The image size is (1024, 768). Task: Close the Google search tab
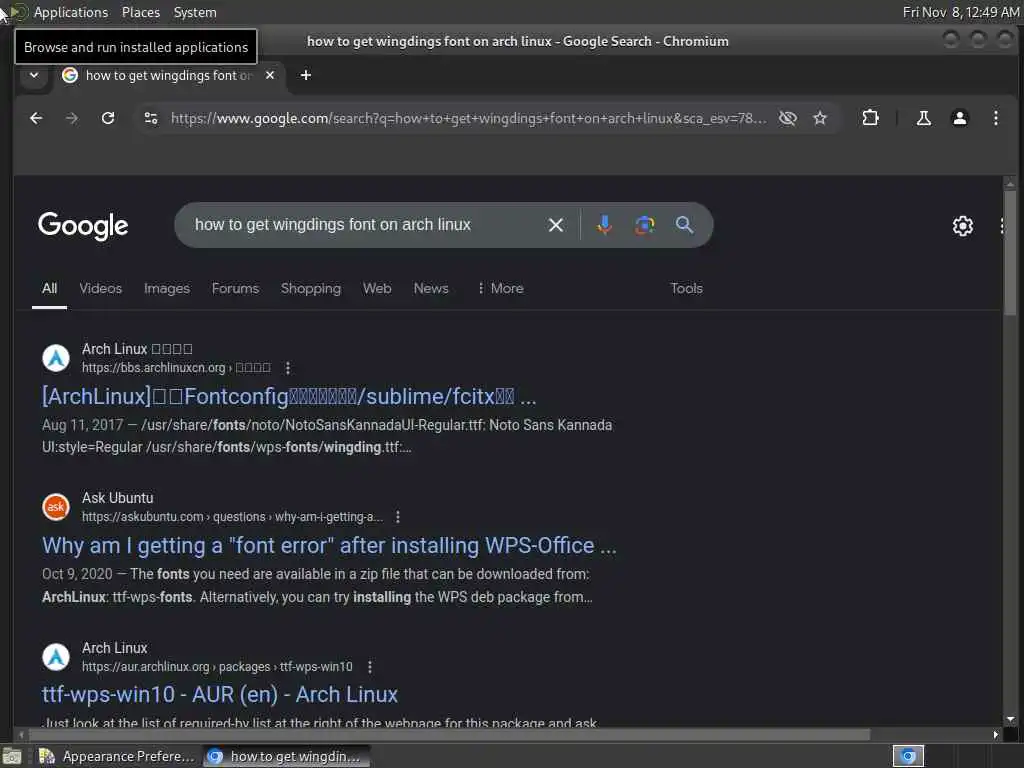tap(270, 75)
